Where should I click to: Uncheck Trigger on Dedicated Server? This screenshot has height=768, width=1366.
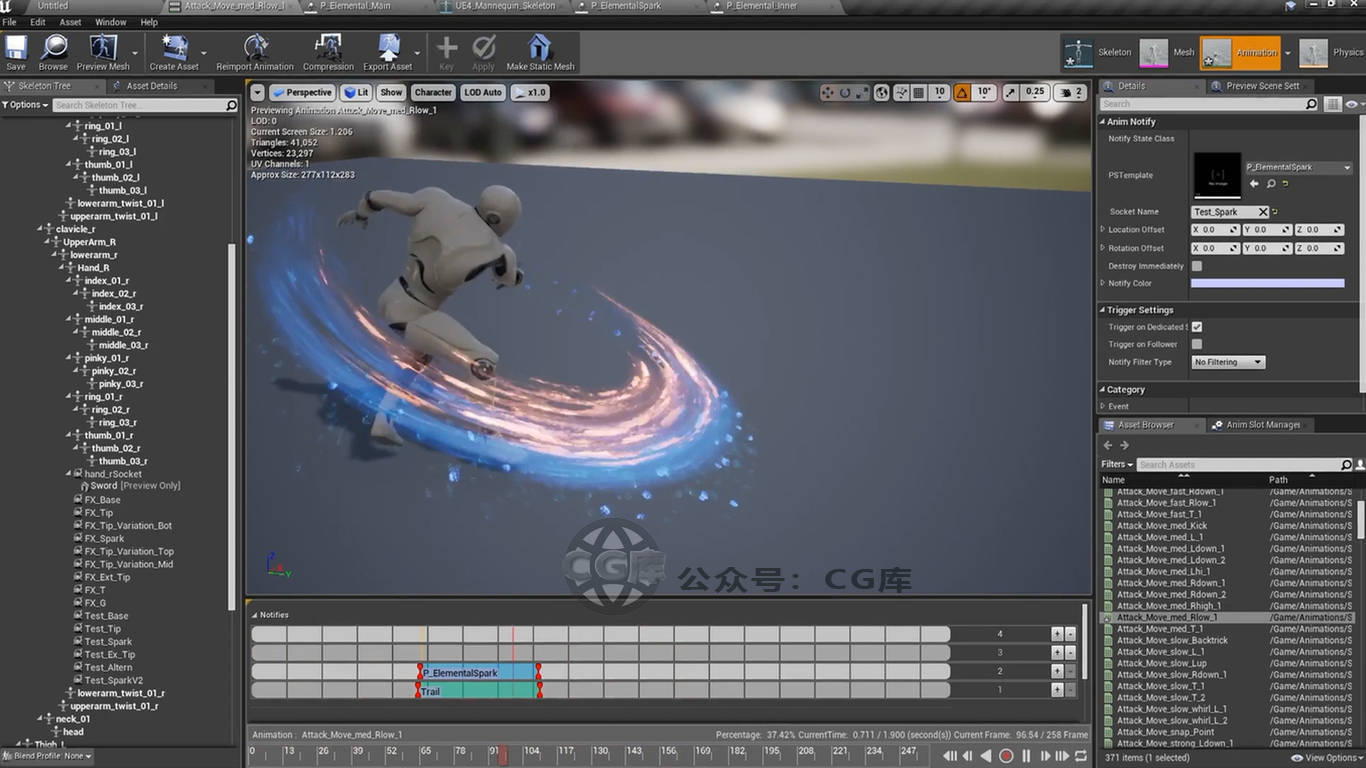pos(1197,327)
